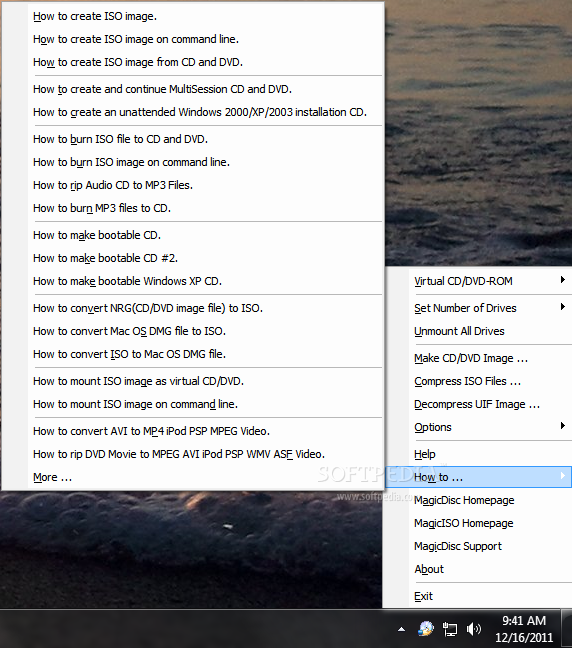Click the Show desktop button beside the clock
Image resolution: width=572 pixels, height=648 pixels.
(567, 629)
